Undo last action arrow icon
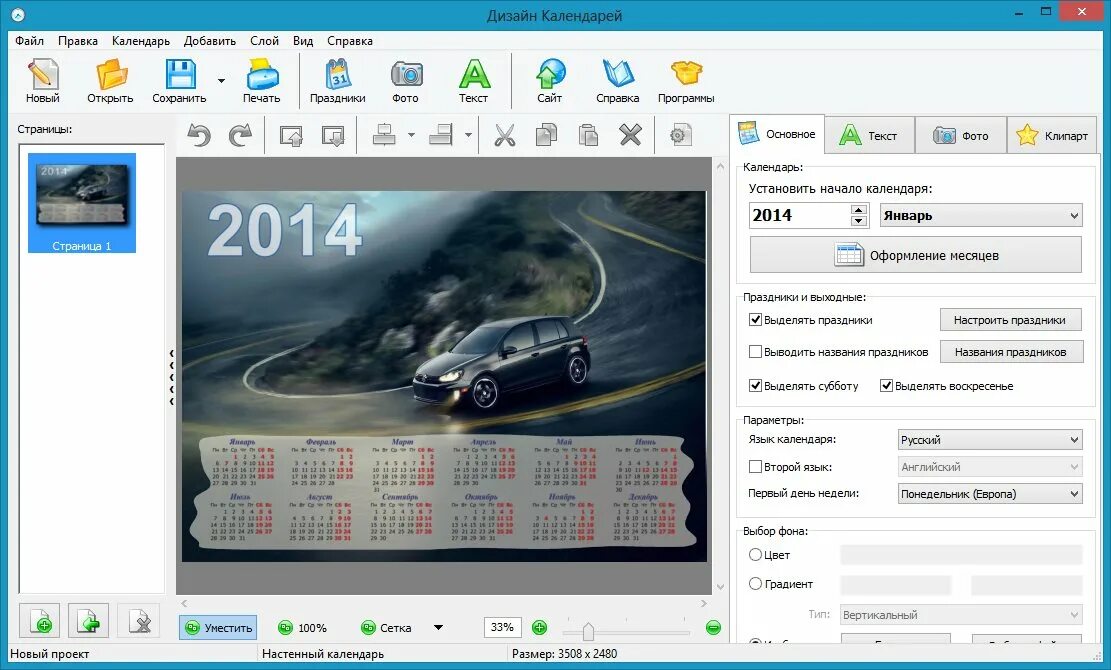1111x670 pixels. pyautogui.click(x=199, y=135)
